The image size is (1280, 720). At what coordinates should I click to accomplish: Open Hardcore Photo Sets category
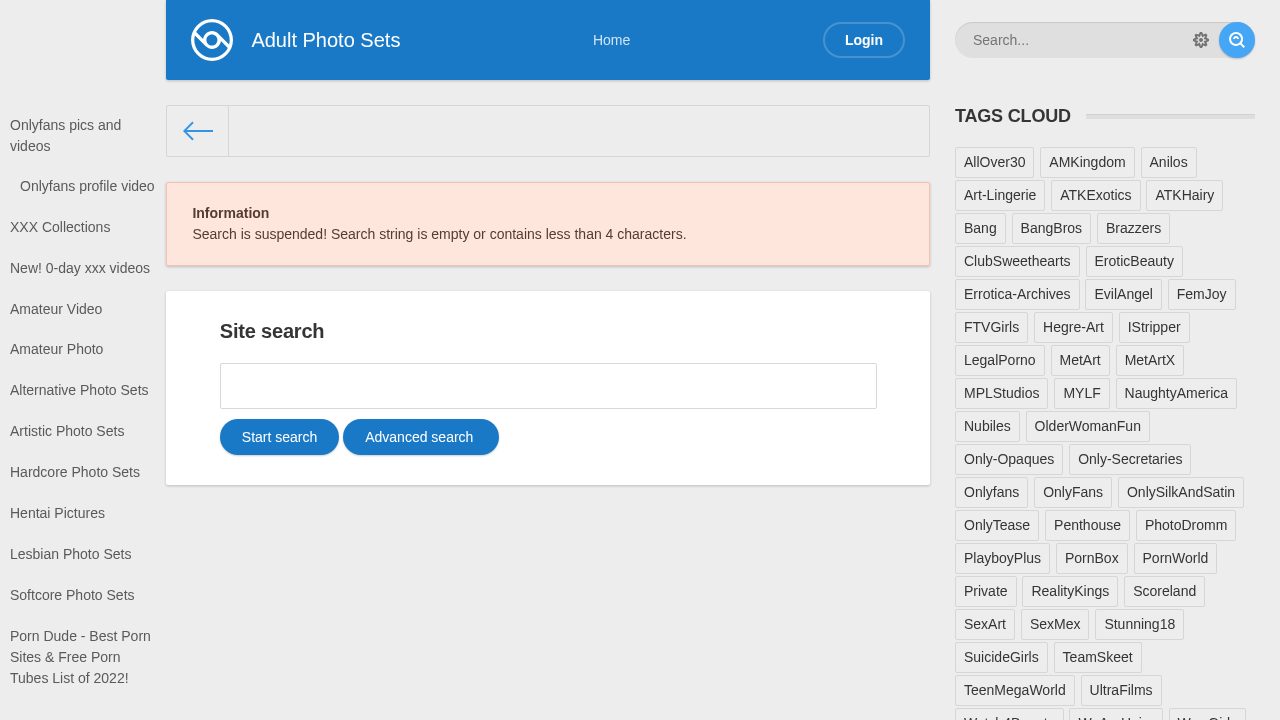point(75,472)
